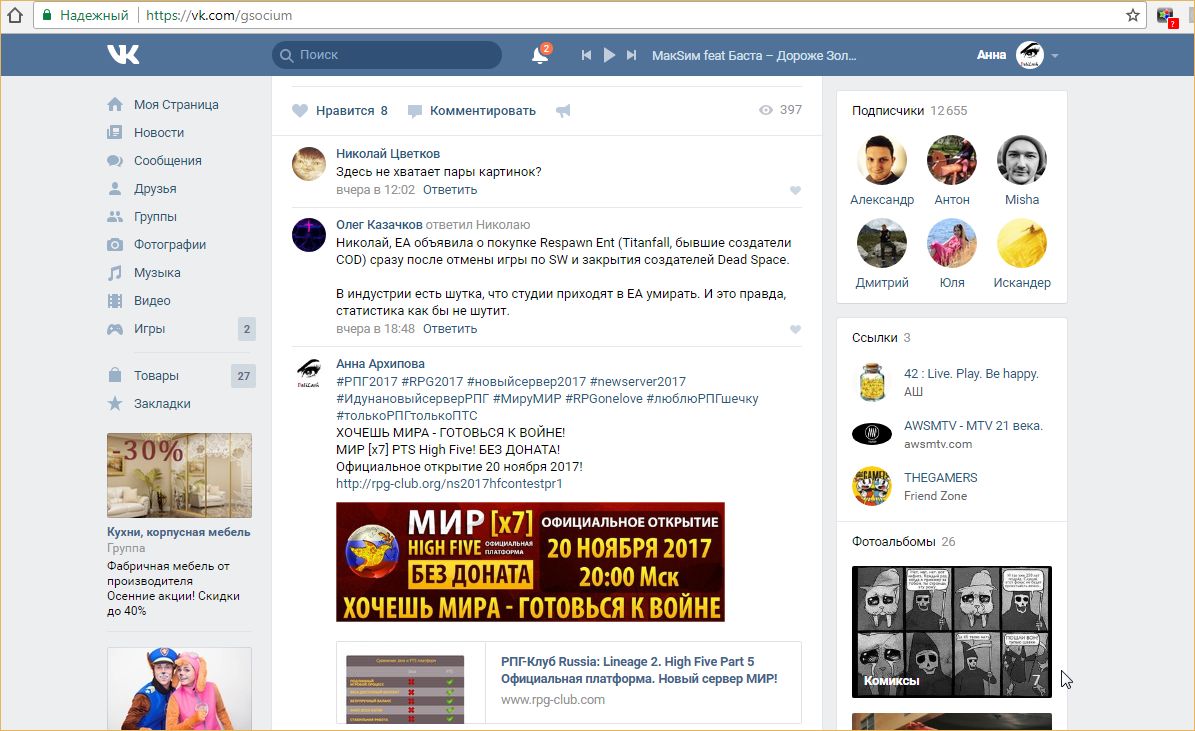This screenshot has height=731, width=1195.
Task: Expand the Анна profile dropdown menu
Action: [1055, 56]
